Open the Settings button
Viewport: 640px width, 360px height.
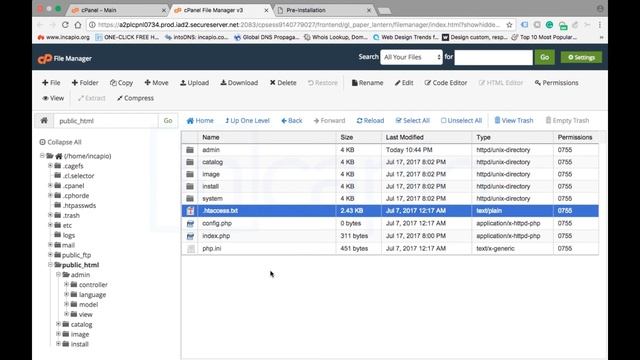[x=581, y=58]
